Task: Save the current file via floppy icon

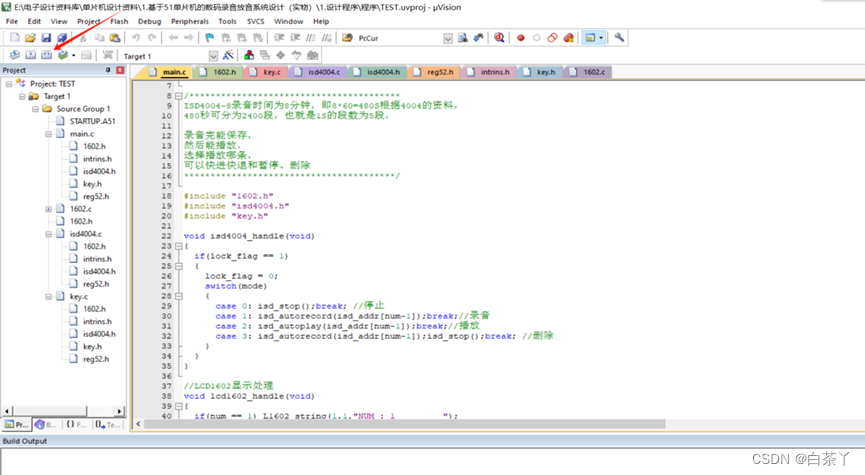Action: point(45,38)
